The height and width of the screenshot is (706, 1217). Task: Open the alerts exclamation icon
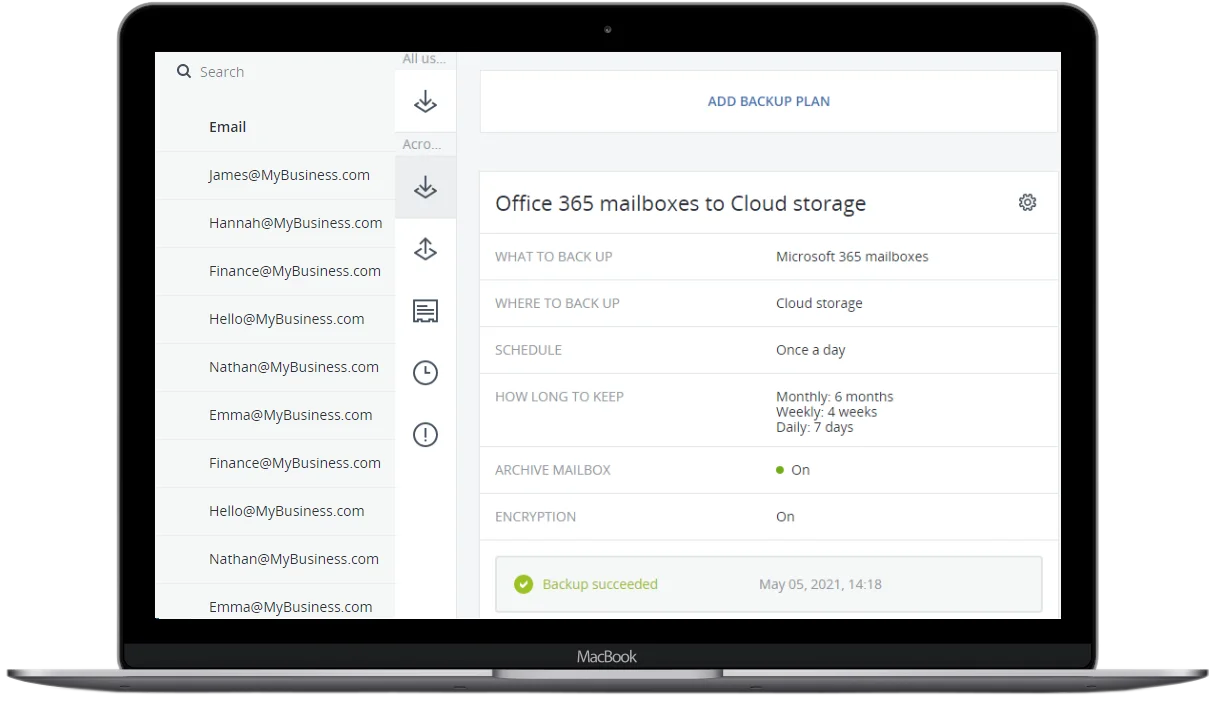coord(425,435)
